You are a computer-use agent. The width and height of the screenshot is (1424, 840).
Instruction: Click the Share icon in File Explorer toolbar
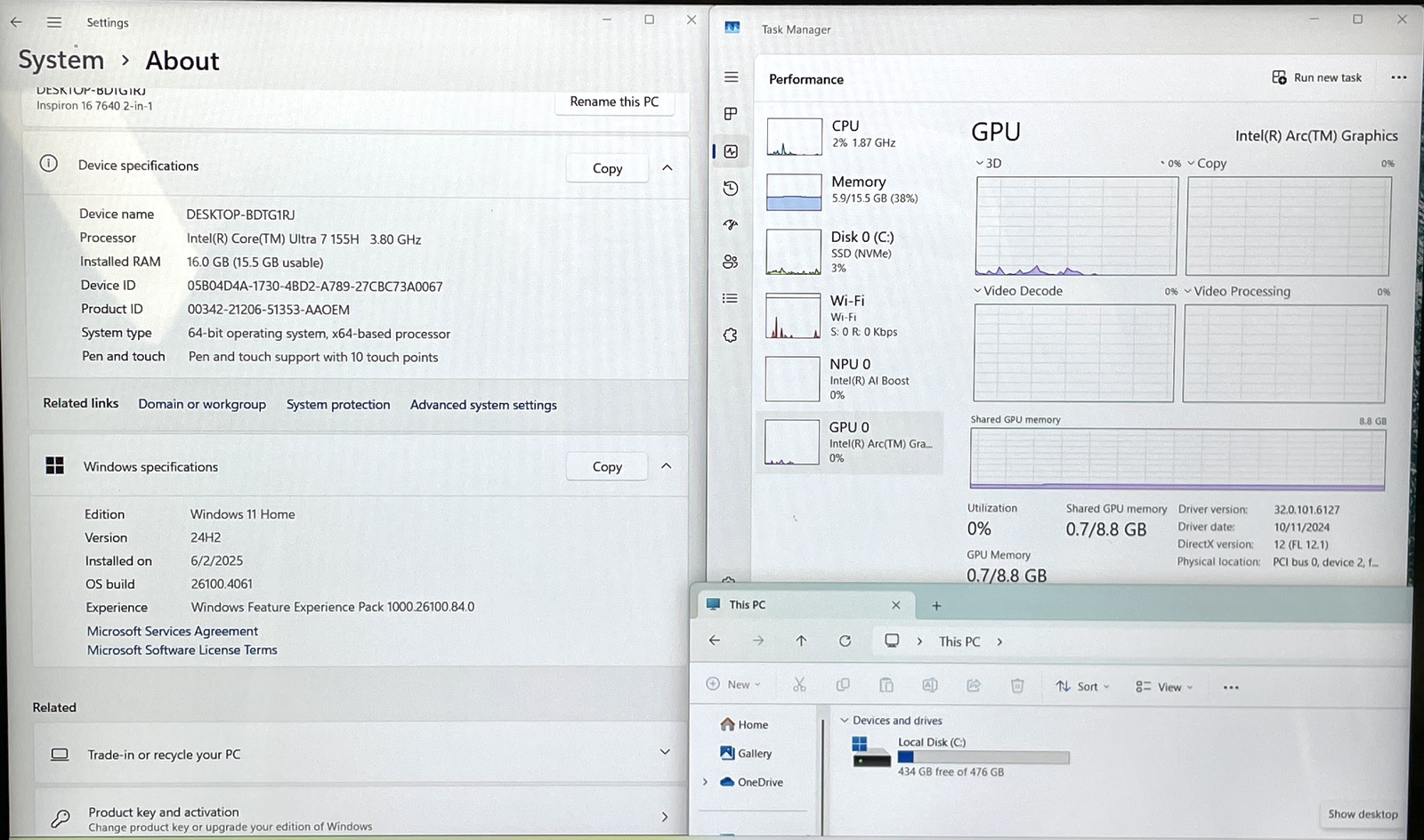pos(974,685)
